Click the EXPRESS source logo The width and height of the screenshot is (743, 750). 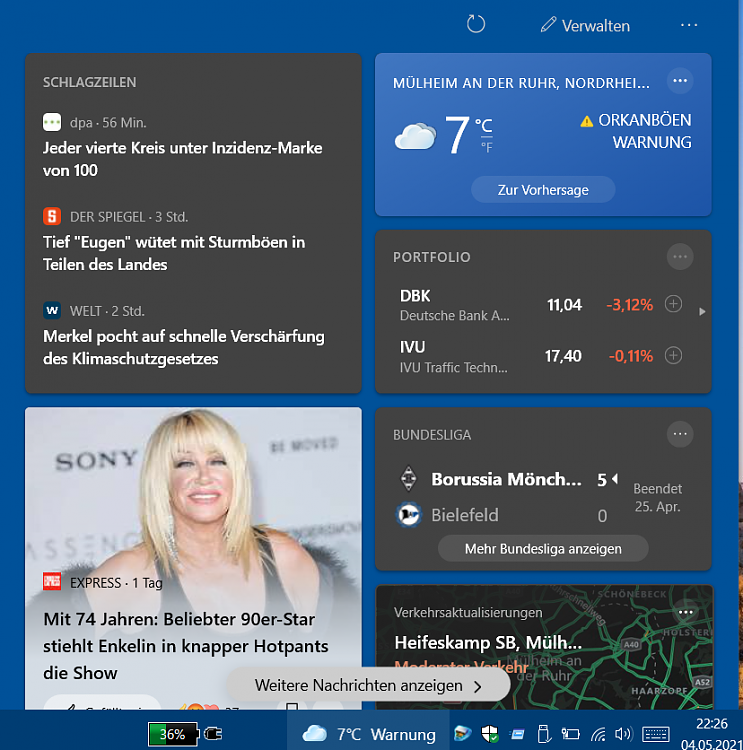(52, 582)
